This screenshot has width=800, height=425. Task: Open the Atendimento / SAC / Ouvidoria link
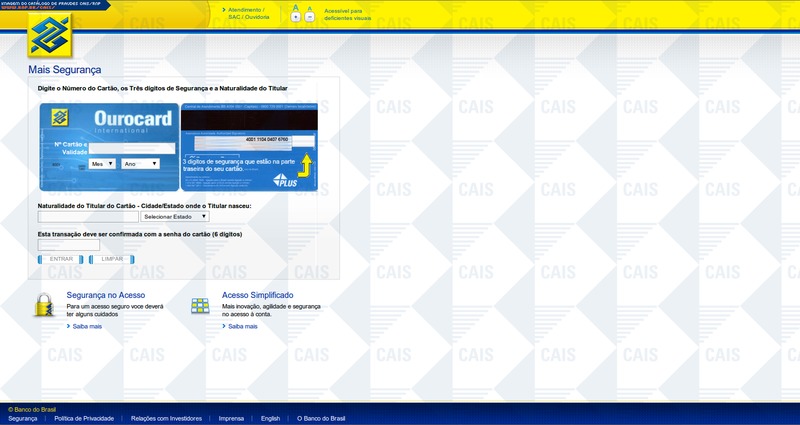coord(248,13)
